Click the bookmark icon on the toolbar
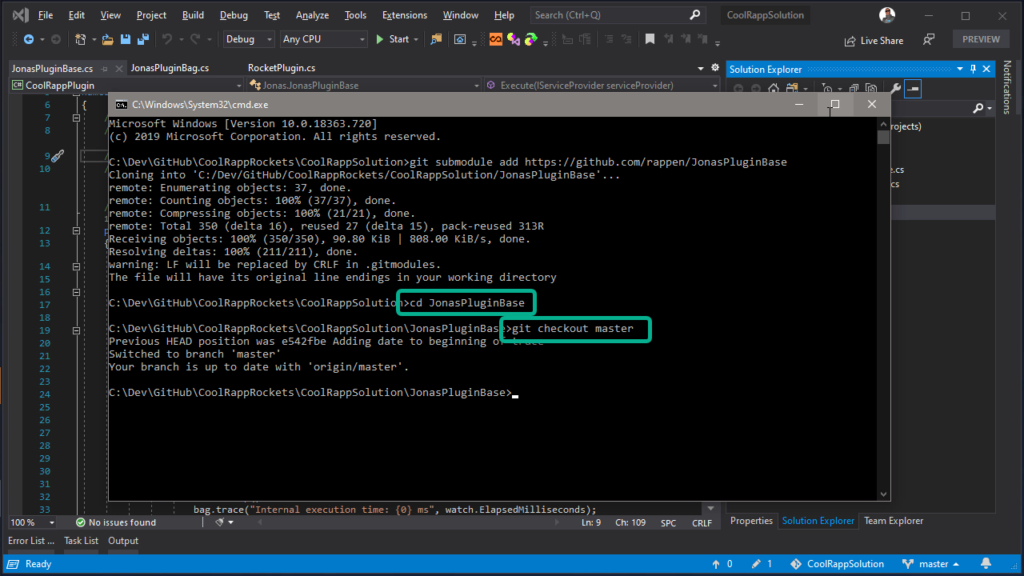Image resolution: width=1024 pixels, height=576 pixels. [x=650, y=40]
